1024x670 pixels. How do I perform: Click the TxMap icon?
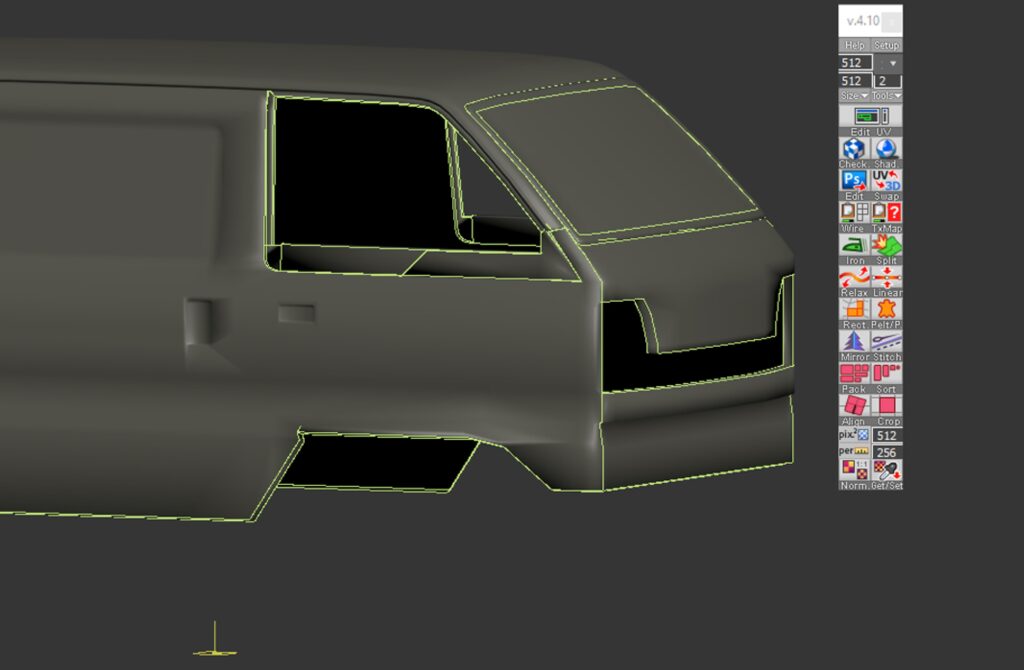click(886, 212)
